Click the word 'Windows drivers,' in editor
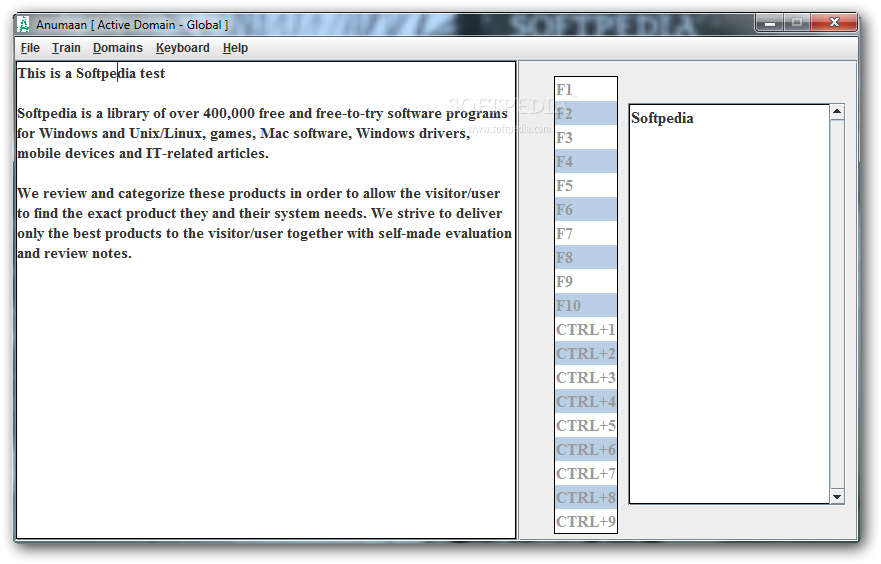Screen dimensions: 881x564 pyautogui.click(x=413, y=134)
